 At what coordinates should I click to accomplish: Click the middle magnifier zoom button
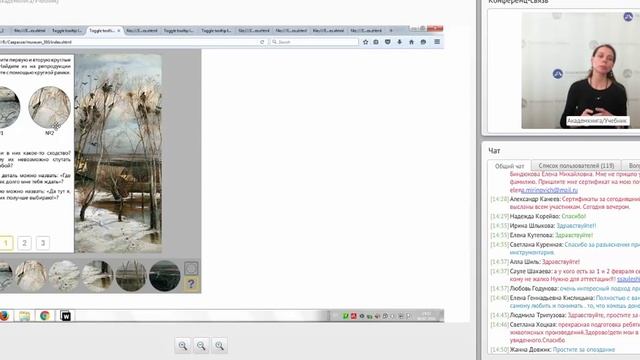[x=201, y=346]
